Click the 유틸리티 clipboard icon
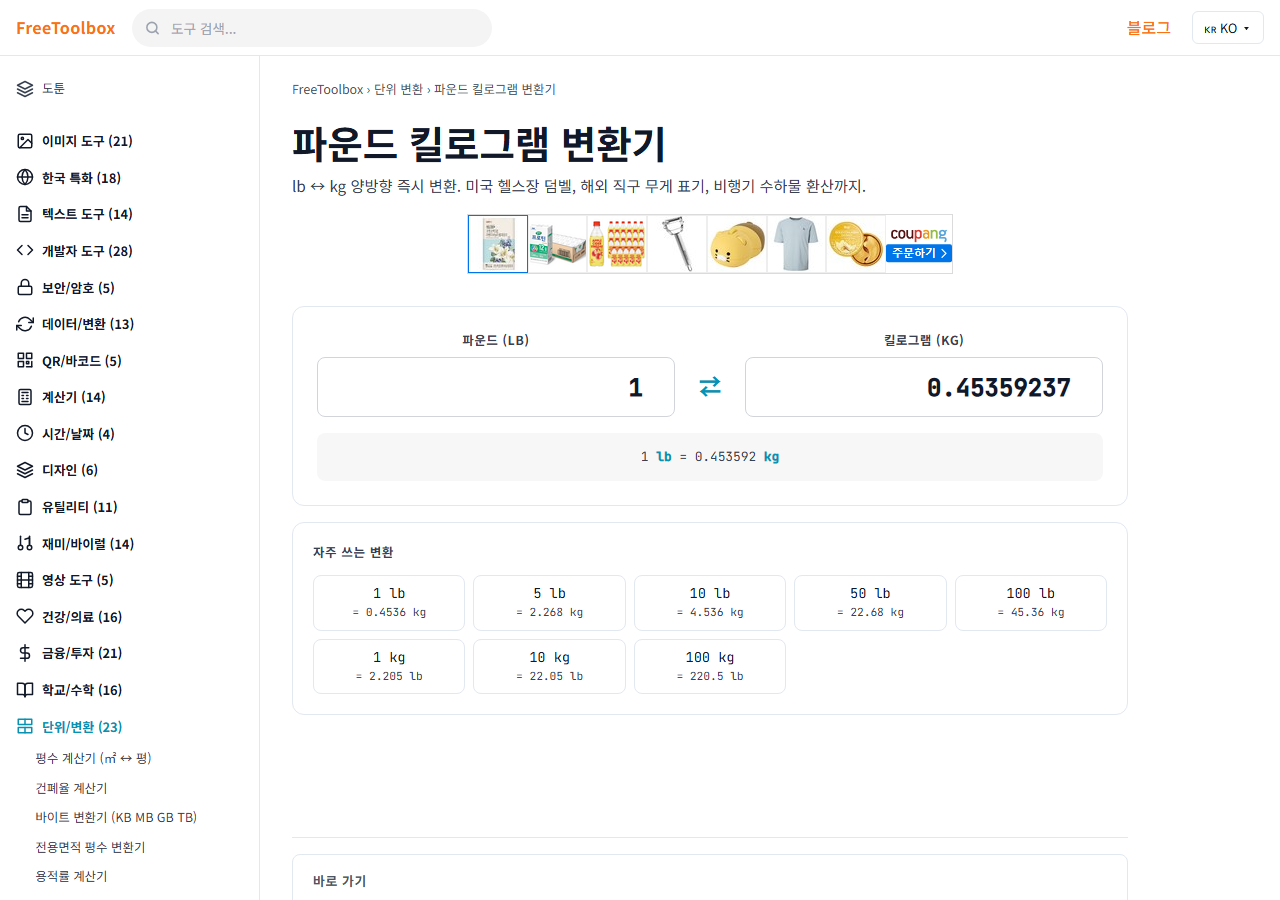Image resolution: width=1280 pixels, height=900 pixels. pyautogui.click(x=25, y=507)
